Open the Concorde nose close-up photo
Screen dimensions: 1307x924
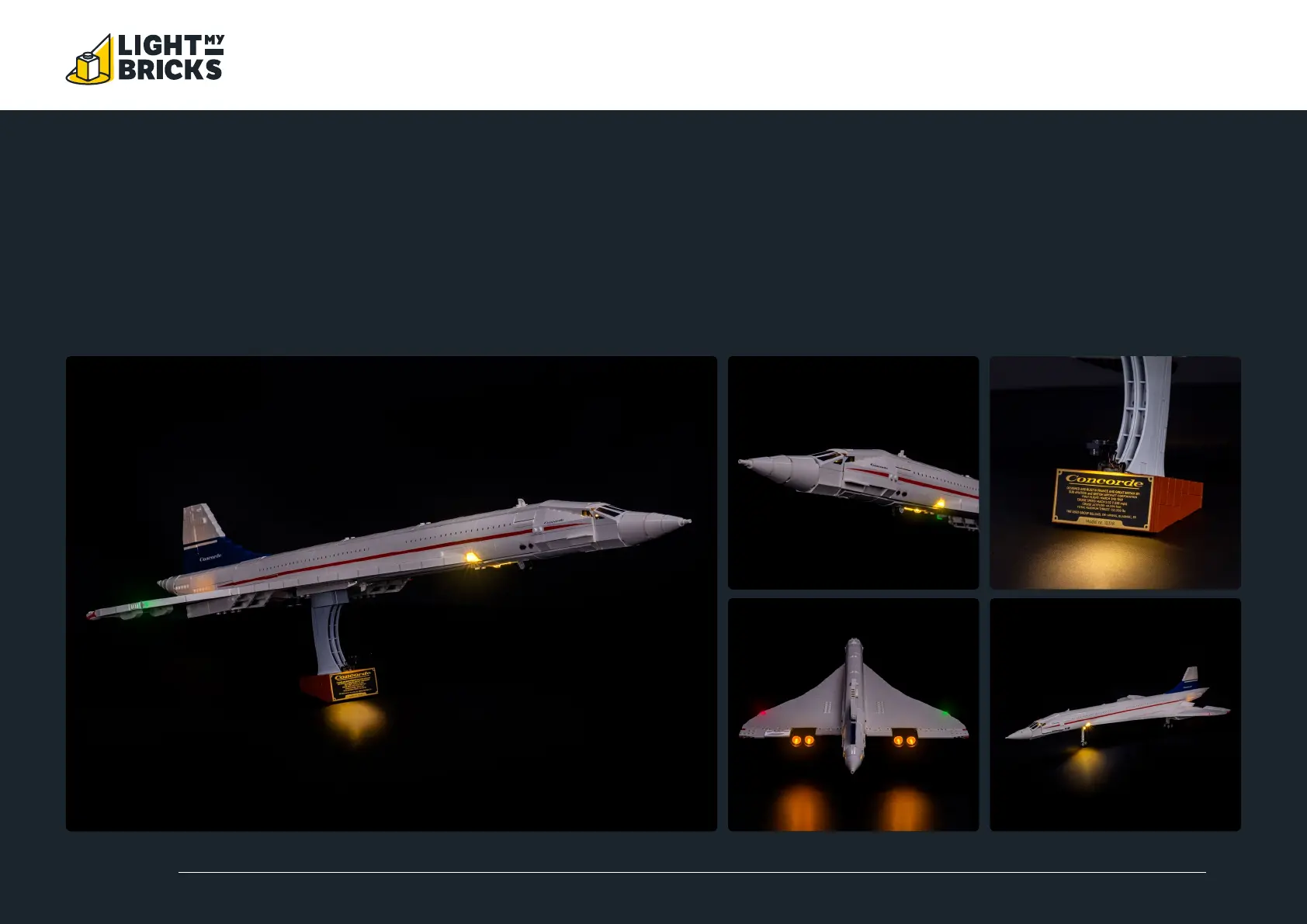tap(853, 472)
